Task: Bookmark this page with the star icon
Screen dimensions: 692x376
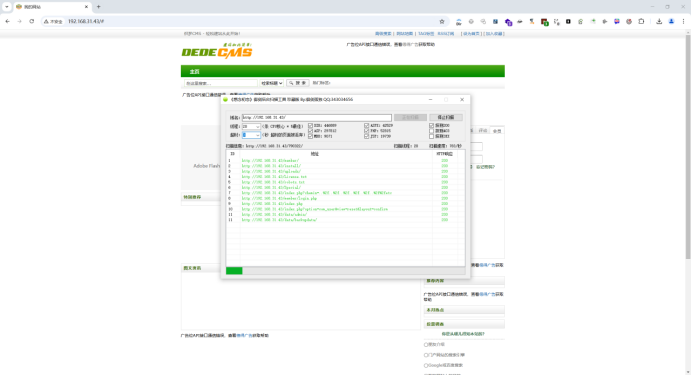Action: pyautogui.click(x=442, y=21)
